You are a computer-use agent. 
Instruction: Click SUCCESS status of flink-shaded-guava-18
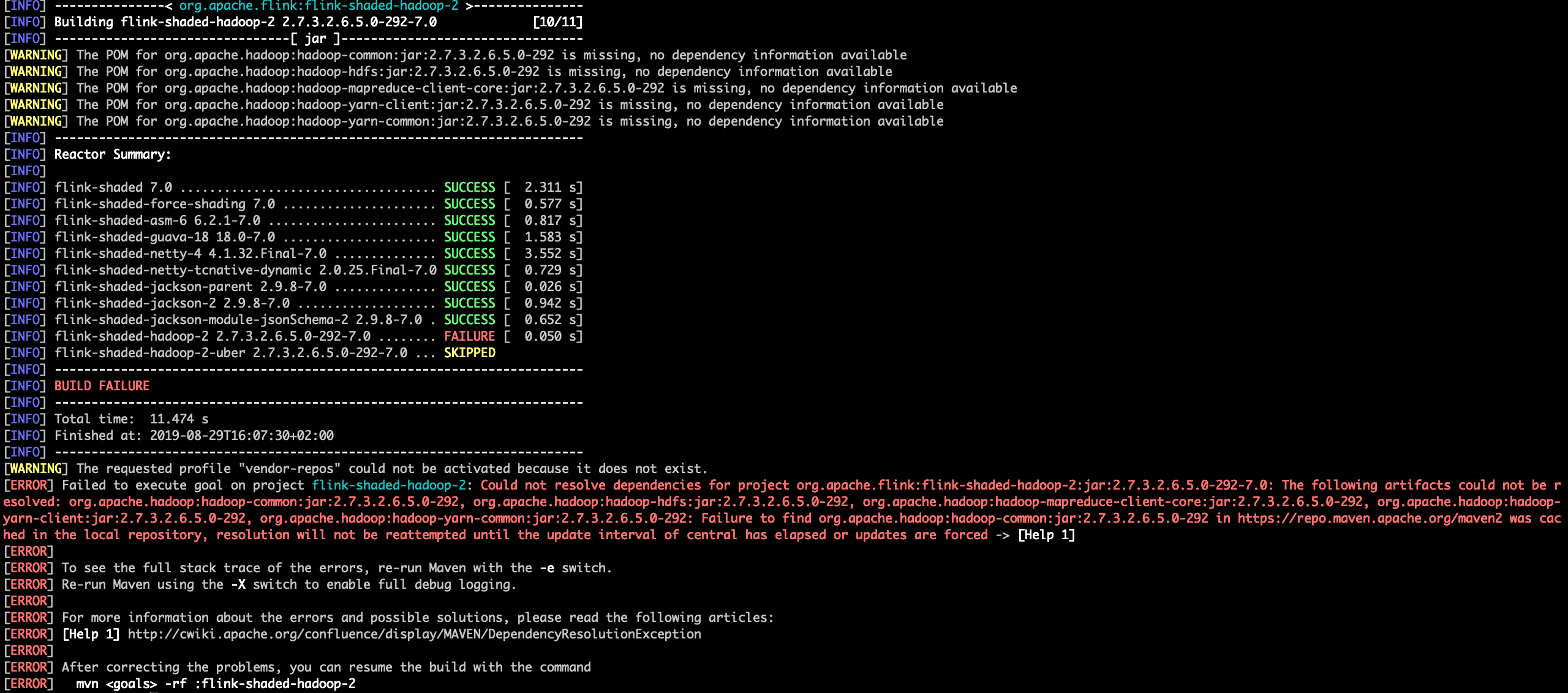pyautogui.click(x=469, y=237)
